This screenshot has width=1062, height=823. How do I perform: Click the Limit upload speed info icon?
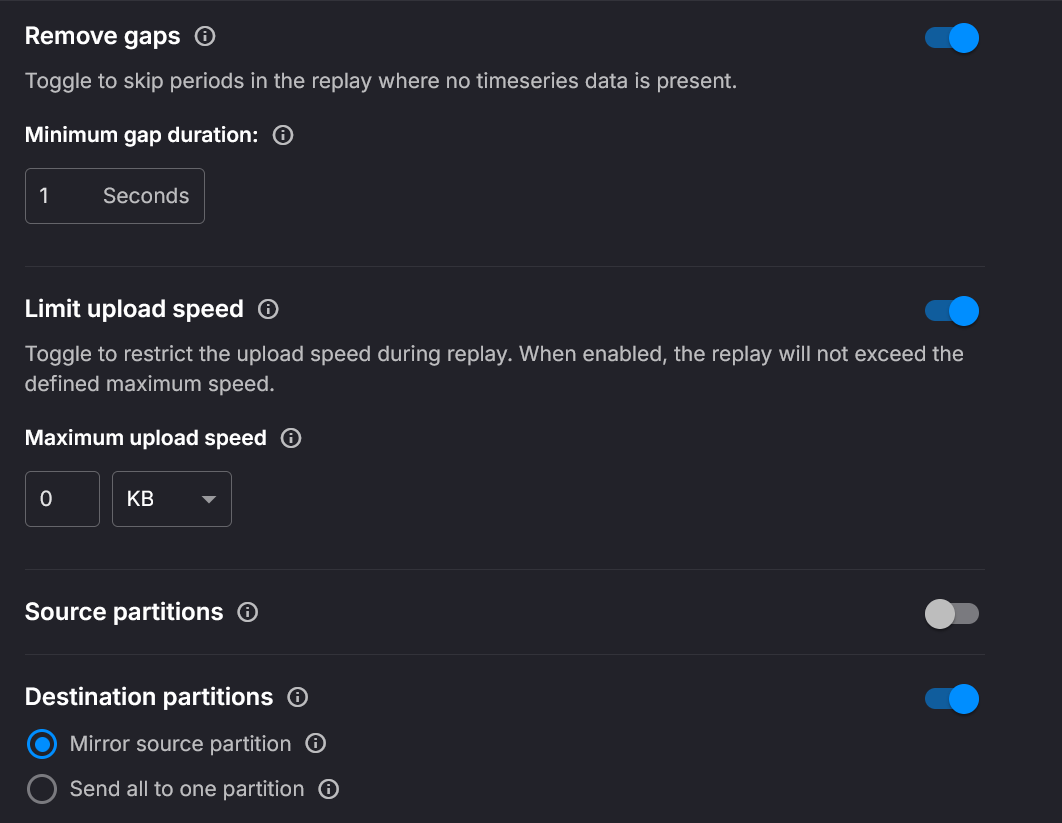click(267, 310)
